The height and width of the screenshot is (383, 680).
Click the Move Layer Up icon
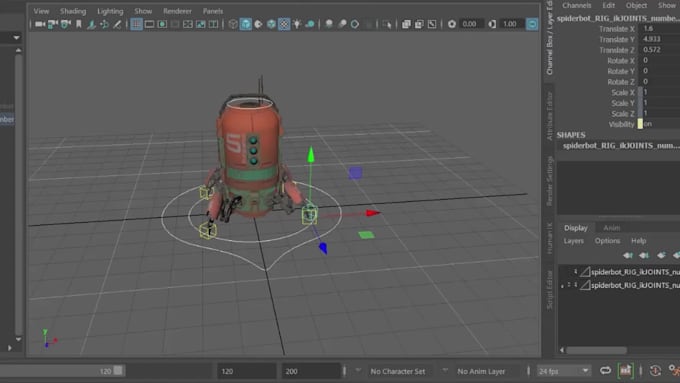click(628, 255)
